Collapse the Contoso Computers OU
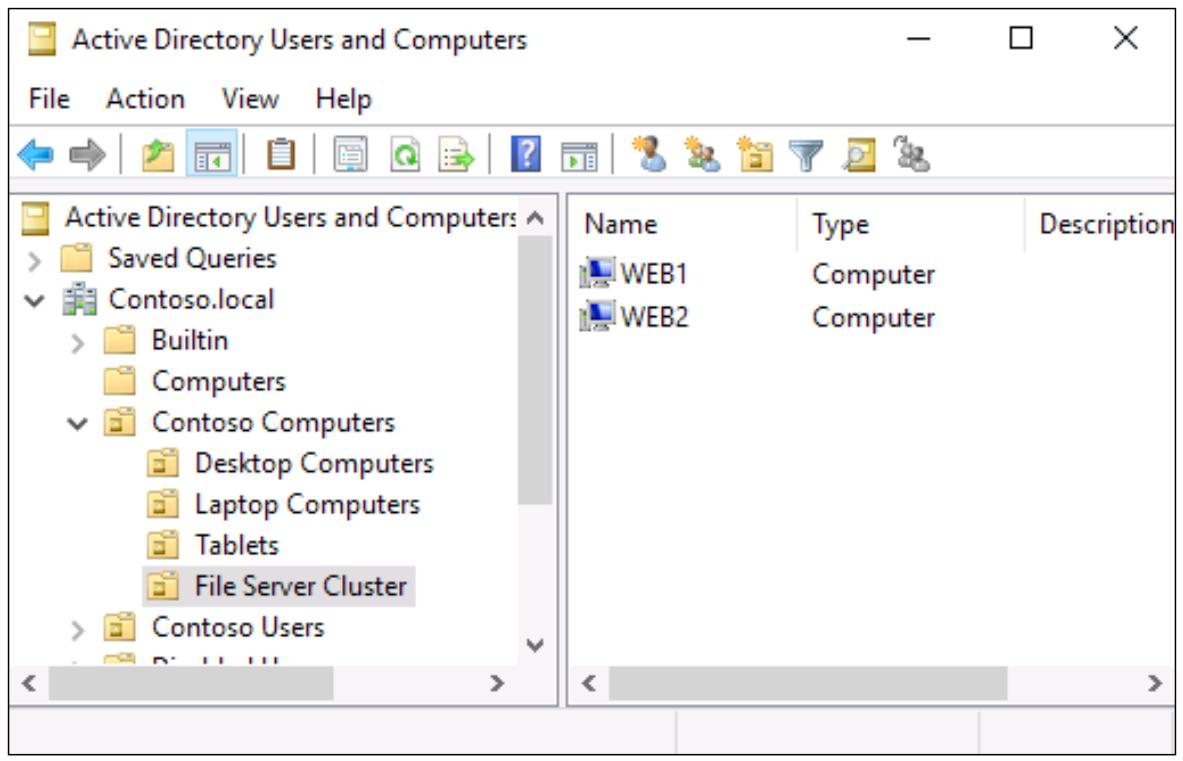 point(77,424)
